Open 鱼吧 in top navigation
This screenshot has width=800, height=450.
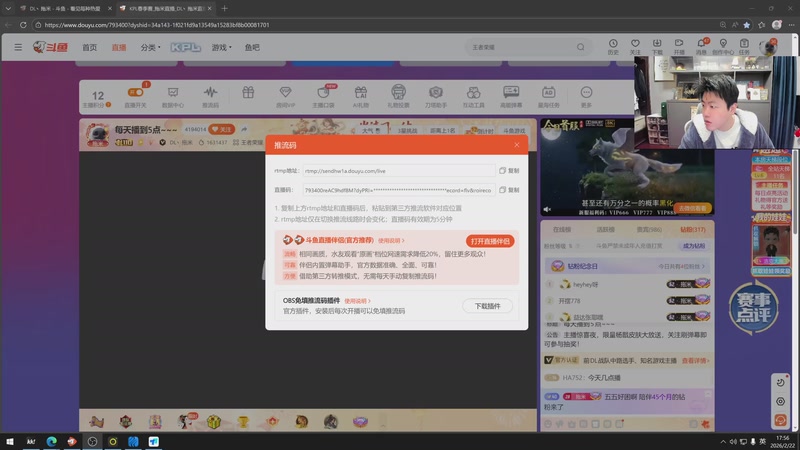[x=252, y=47]
